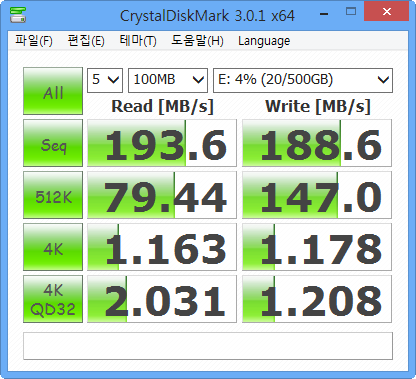This screenshot has height=379, width=416.
Task: Start the Seq benchmark test
Action: [x=53, y=143]
